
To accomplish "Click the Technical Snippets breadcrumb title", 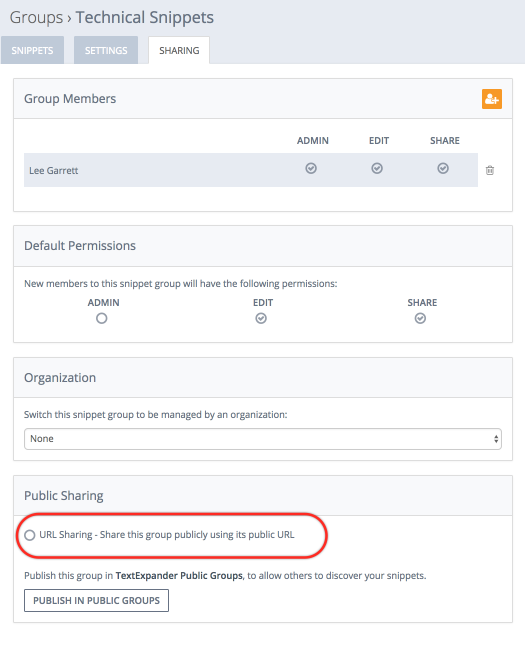I will pyautogui.click(x=144, y=18).
